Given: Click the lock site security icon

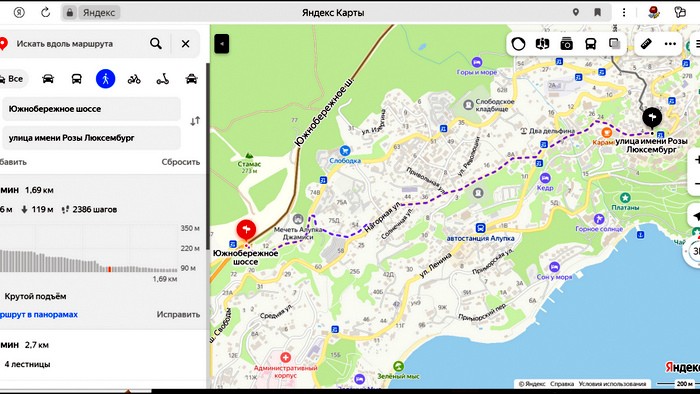Looking at the screenshot, I should 70,12.
